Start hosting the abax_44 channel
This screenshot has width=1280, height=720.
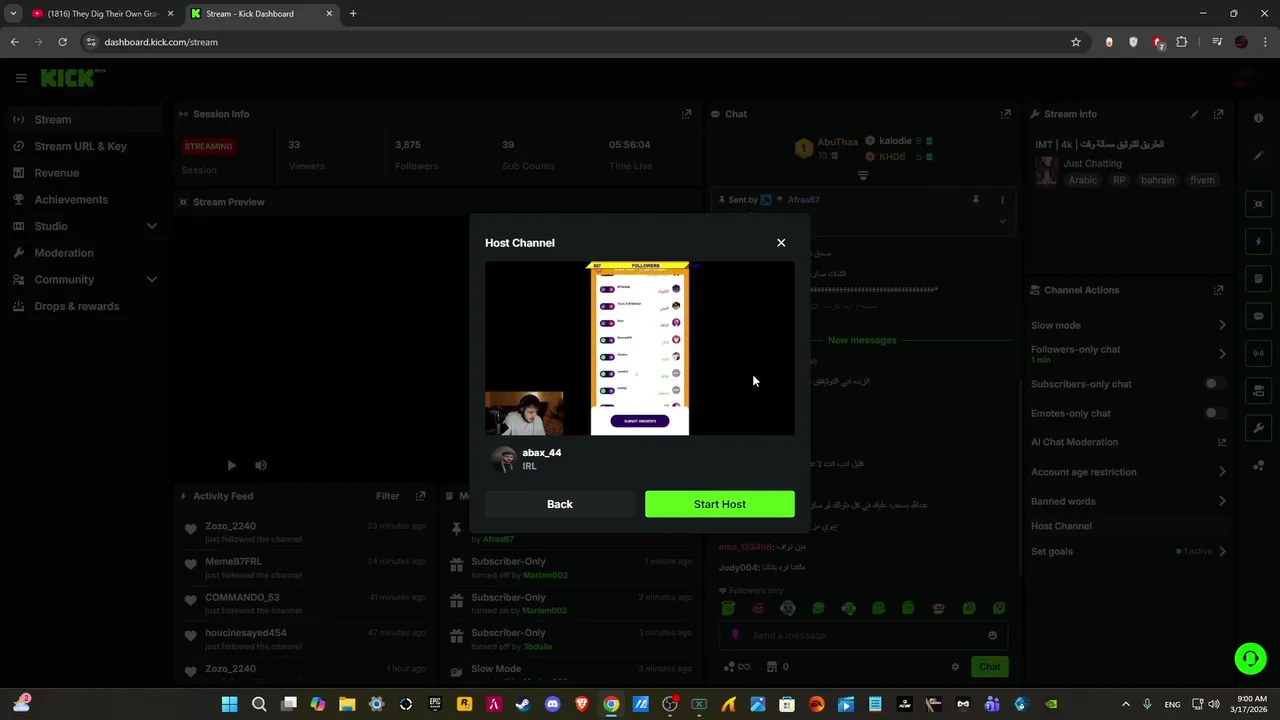click(720, 504)
